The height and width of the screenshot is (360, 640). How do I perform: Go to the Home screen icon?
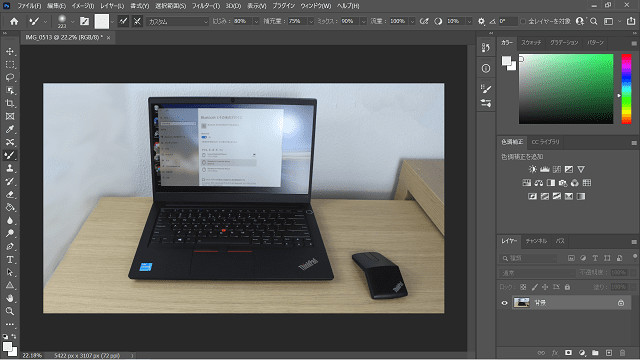click(14, 21)
